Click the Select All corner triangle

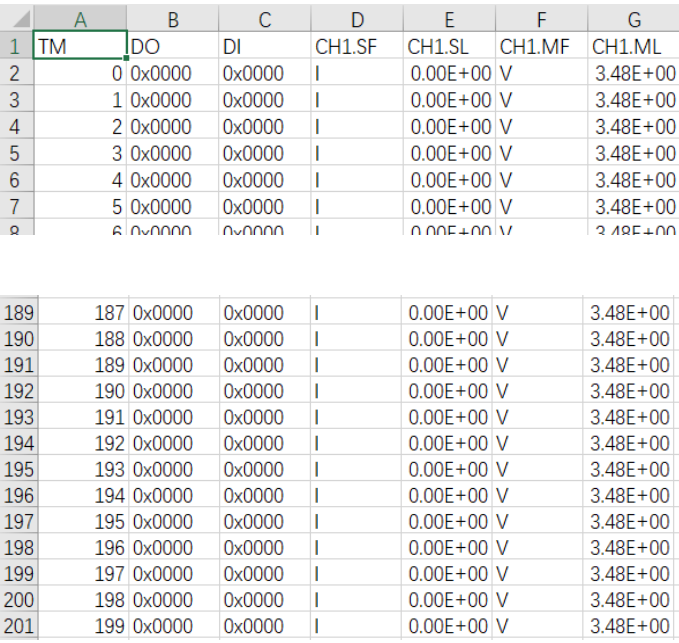(16, 18)
